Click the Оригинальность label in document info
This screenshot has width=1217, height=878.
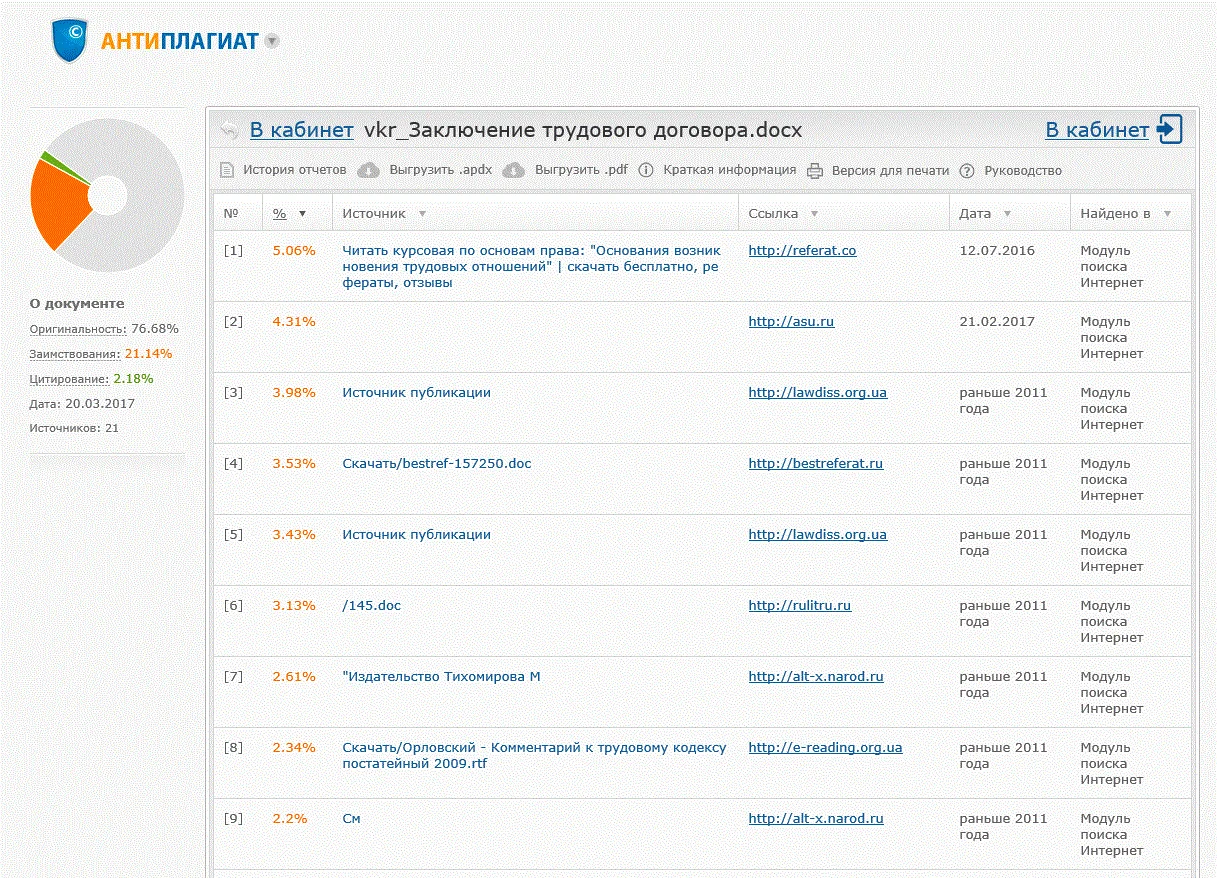78,329
